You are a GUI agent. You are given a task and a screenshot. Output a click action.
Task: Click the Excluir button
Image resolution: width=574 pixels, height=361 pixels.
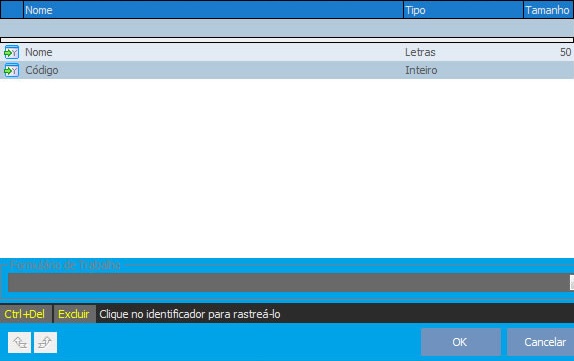point(74,314)
